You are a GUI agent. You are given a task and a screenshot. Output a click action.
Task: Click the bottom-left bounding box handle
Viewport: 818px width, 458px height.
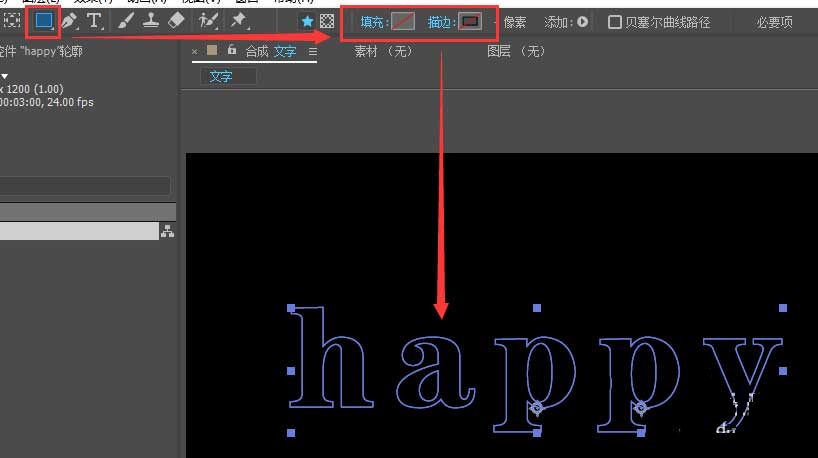pyautogui.click(x=291, y=433)
